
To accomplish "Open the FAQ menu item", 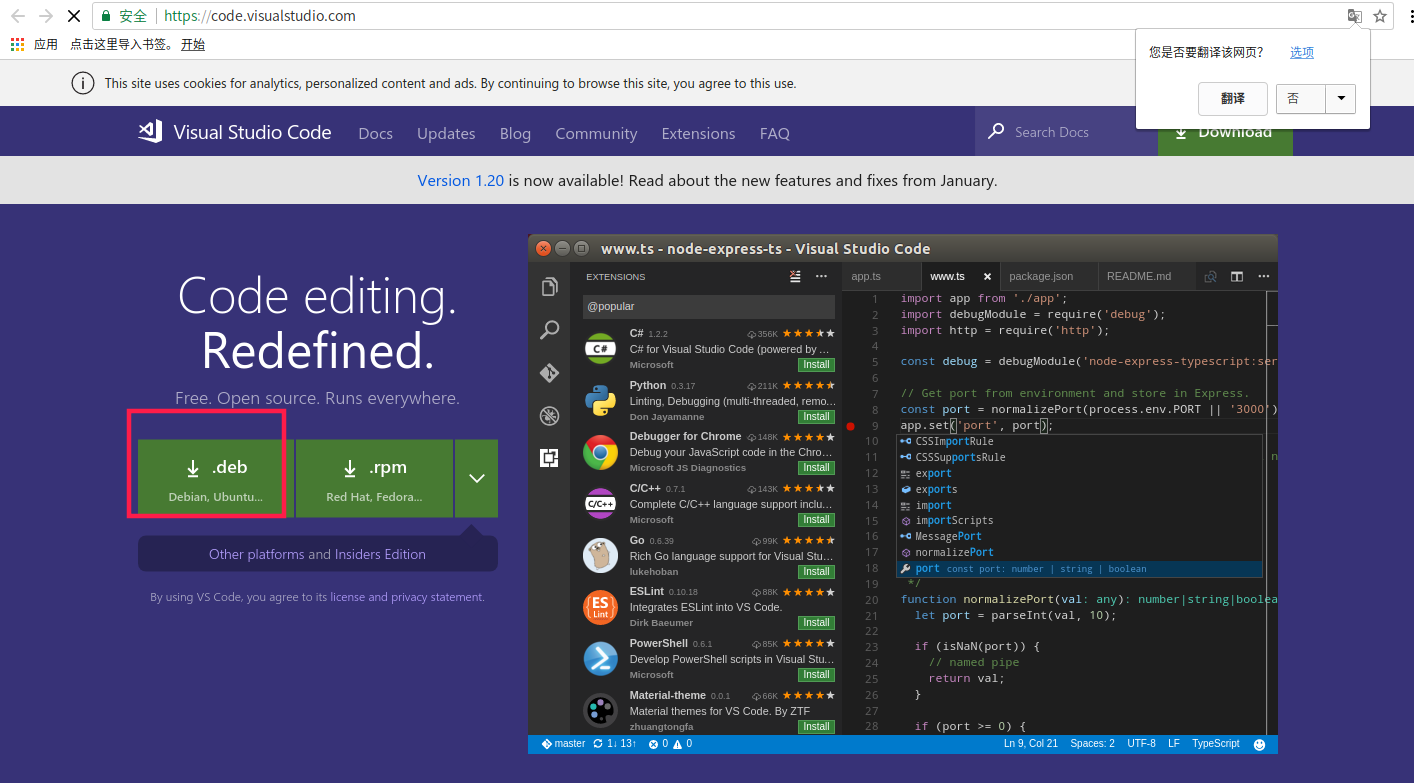I will click(x=774, y=133).
